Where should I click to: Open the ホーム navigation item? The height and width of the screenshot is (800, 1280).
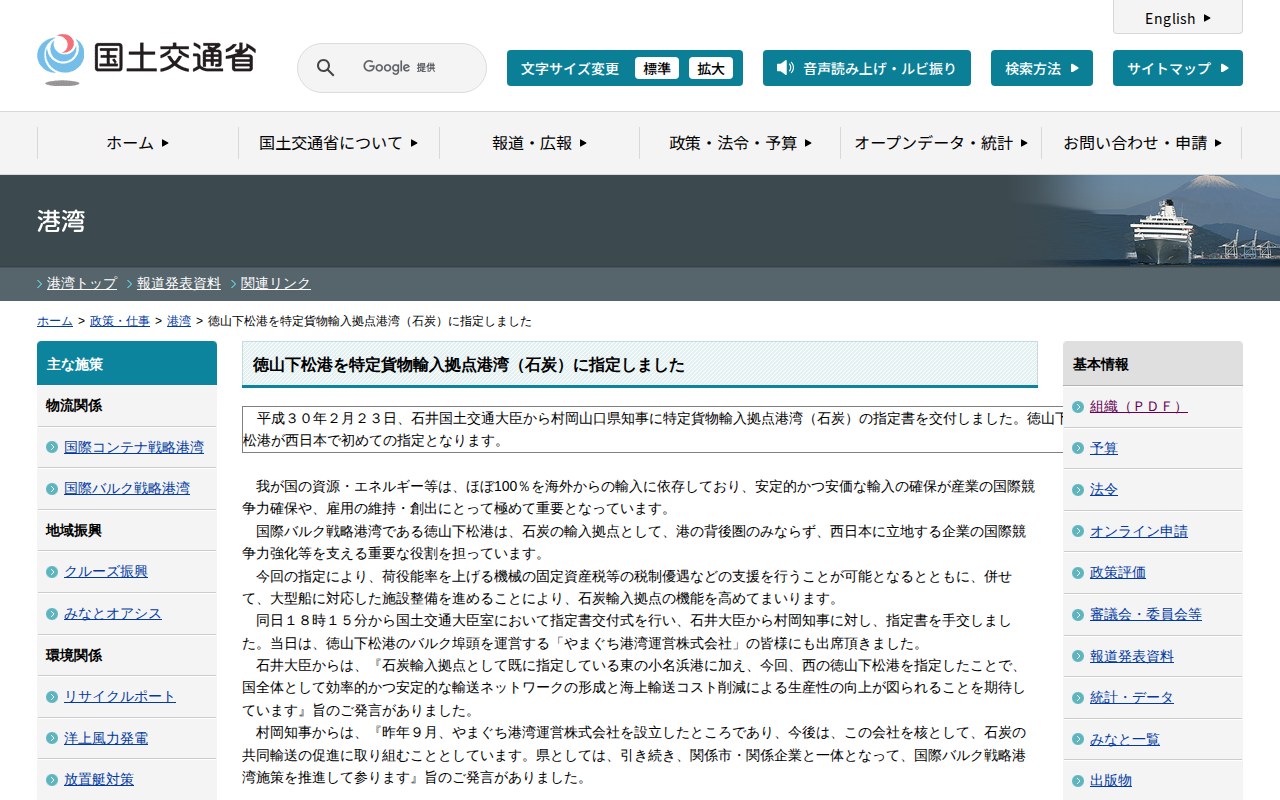[x=138, y=143]
